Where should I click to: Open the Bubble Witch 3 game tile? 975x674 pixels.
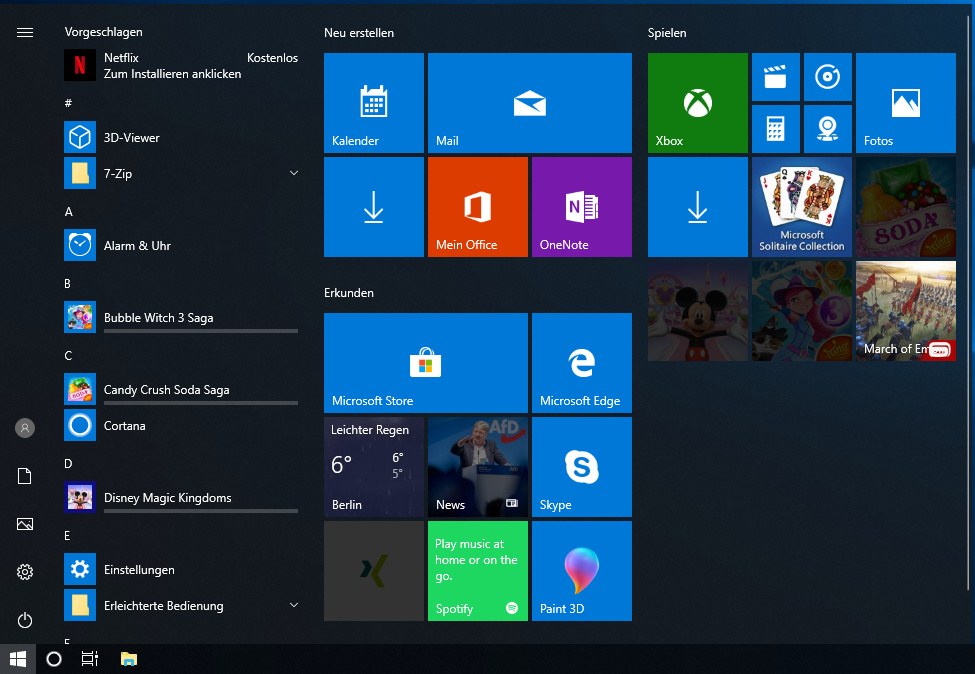coord(802,311)
